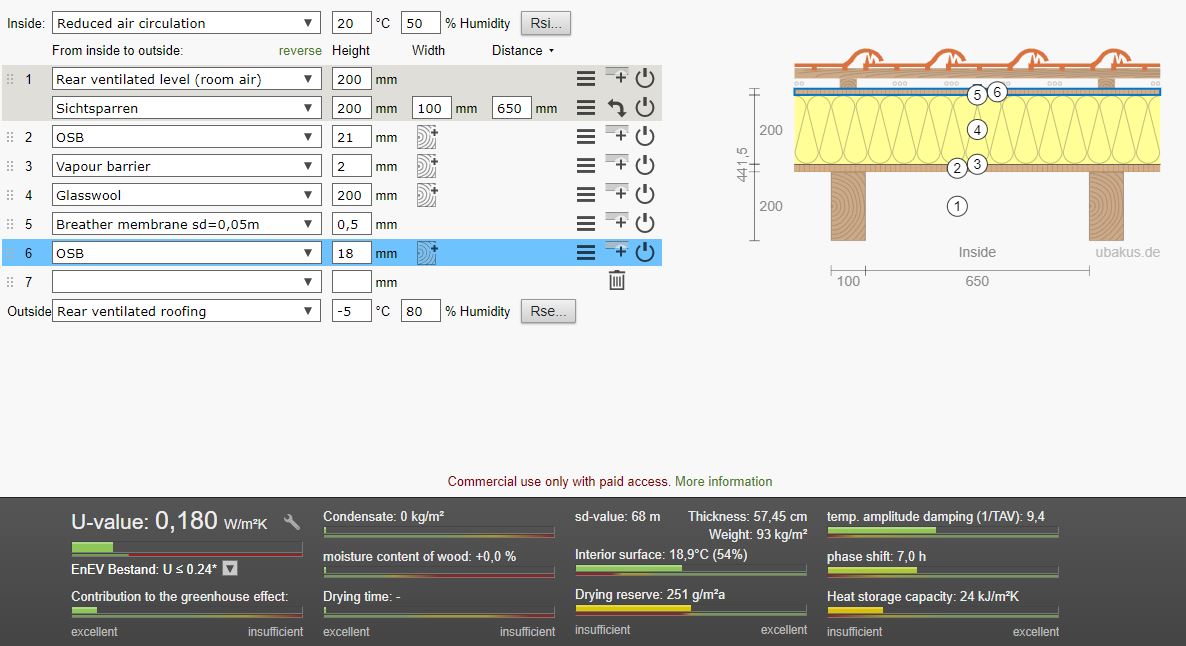This screenshot has width=1186, height=646.
Task: Open hamburger menu for Glasswool layer
Action: click(x=586, y=195)
